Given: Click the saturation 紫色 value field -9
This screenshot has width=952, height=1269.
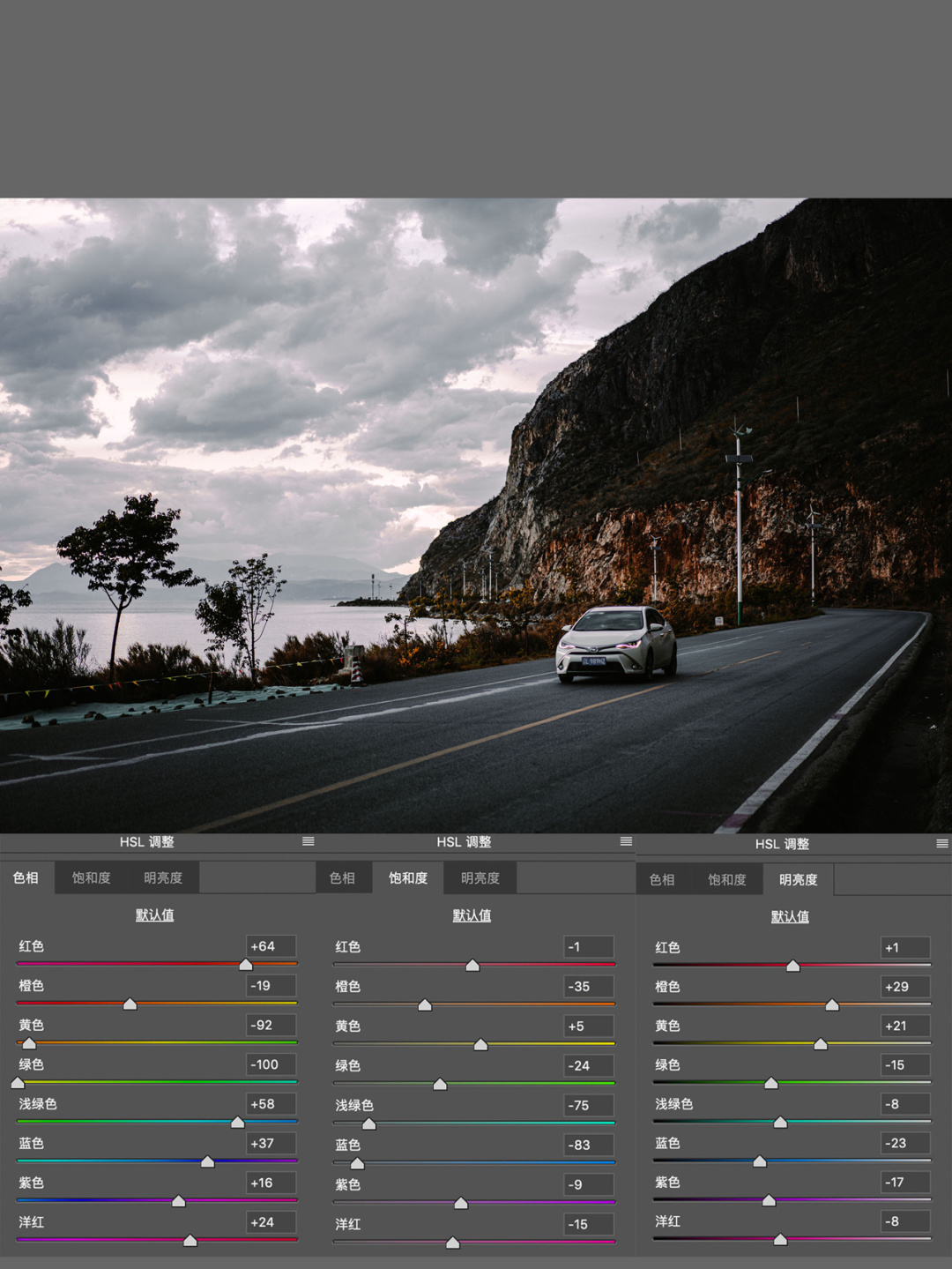Looking at the screenshot, I should [588, 1184].
